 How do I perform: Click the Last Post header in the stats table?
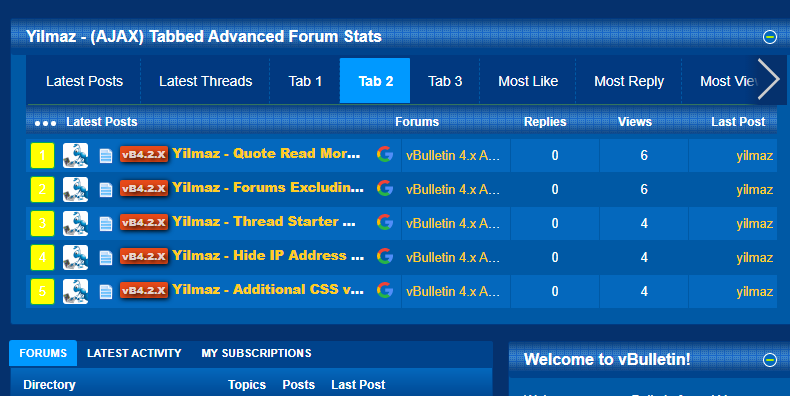pyautogui.click(x=738, y=122)
